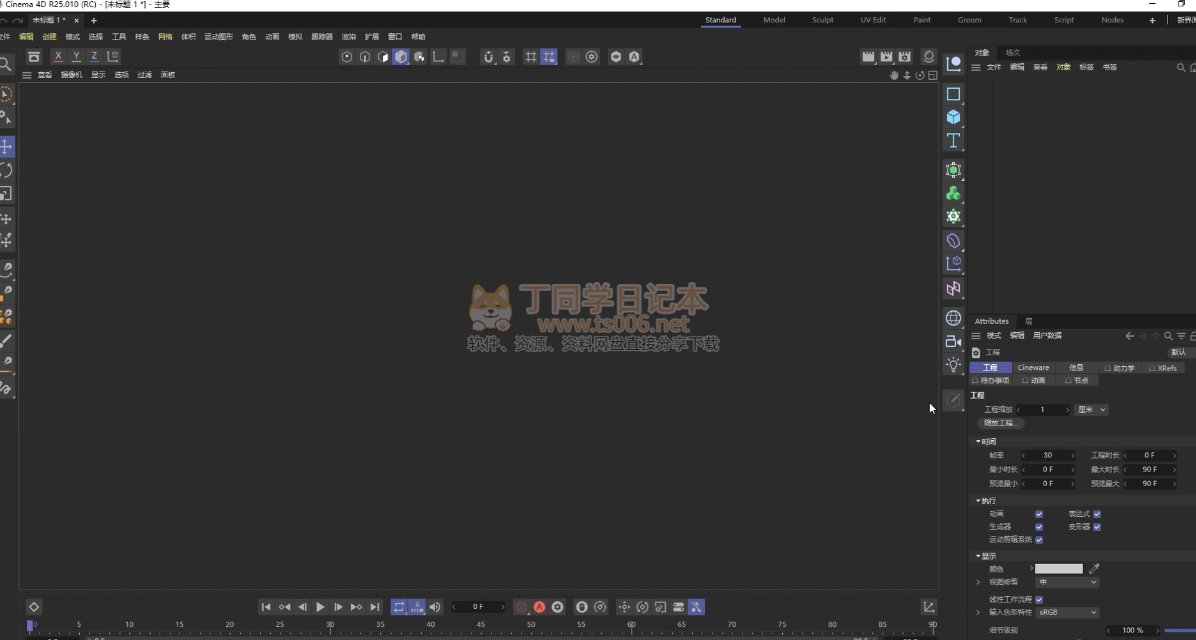
Task: Open the Cineware attributes tab
Action: [1033, 368]
